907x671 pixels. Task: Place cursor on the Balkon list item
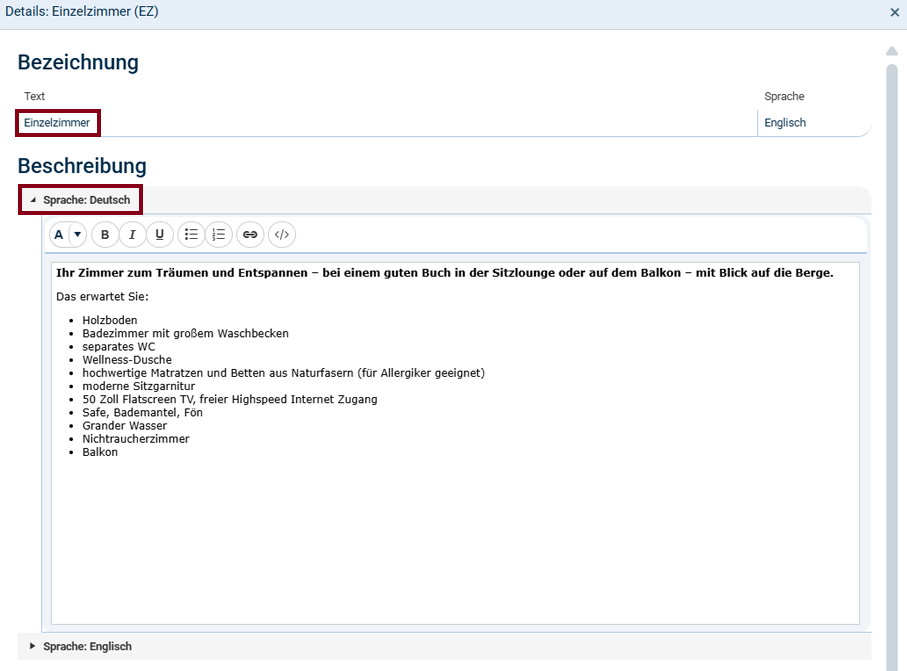100,452
